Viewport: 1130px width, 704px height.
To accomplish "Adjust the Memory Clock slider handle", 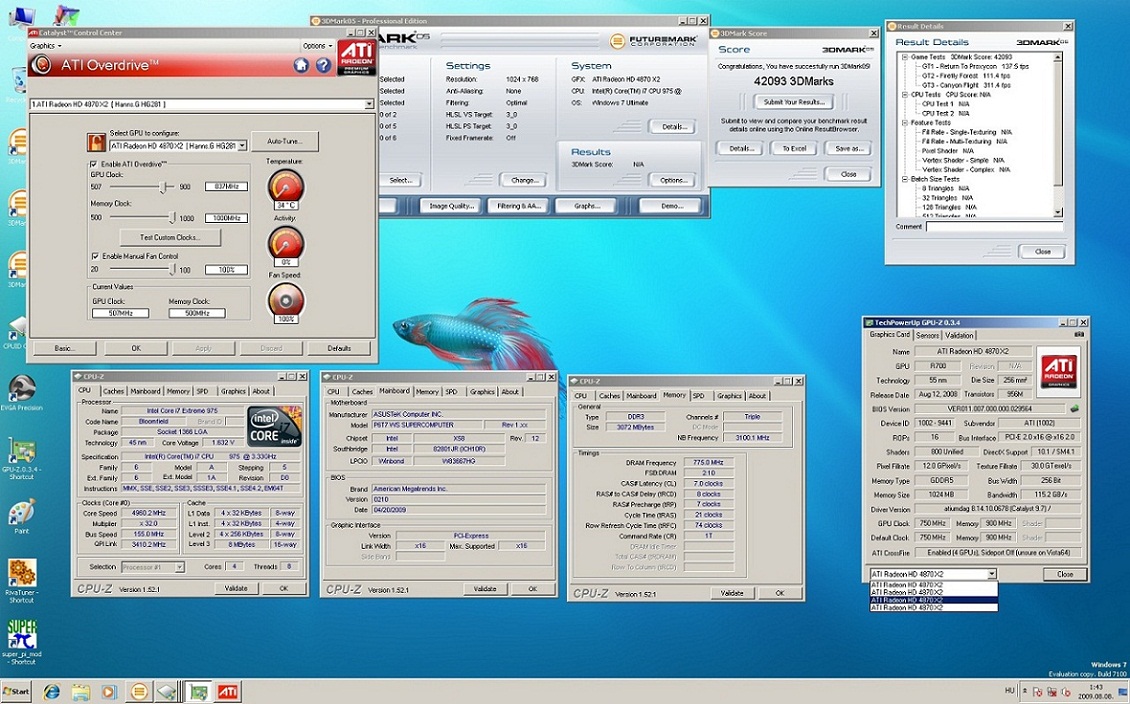I will click(x=172, y=218).
